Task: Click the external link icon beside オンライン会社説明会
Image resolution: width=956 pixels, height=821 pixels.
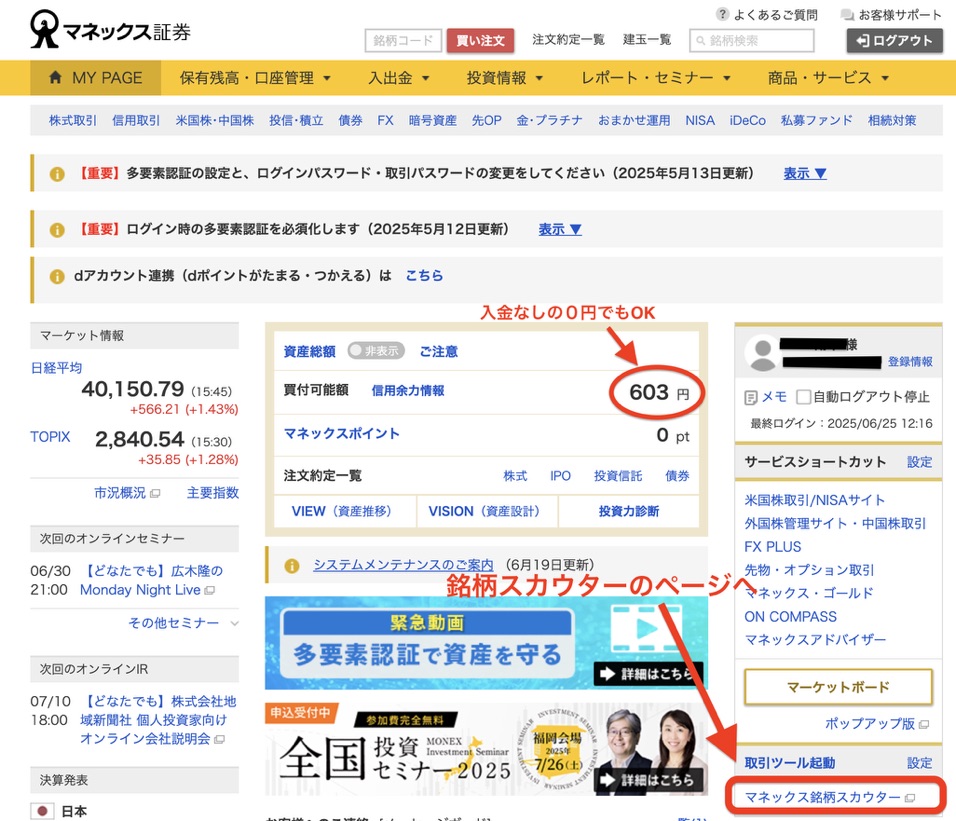Action: tap(219, 739)
